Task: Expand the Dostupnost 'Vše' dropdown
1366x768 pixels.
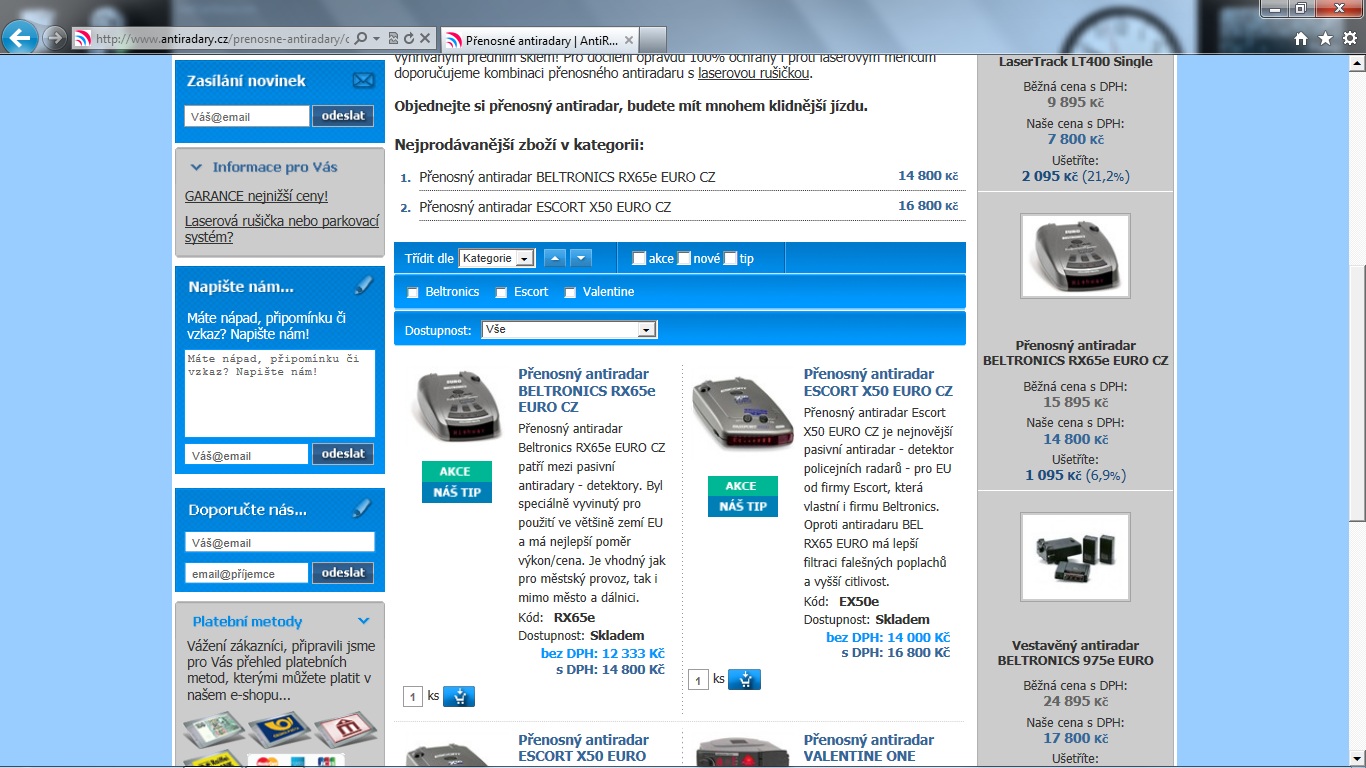Action: coord(568,329)
